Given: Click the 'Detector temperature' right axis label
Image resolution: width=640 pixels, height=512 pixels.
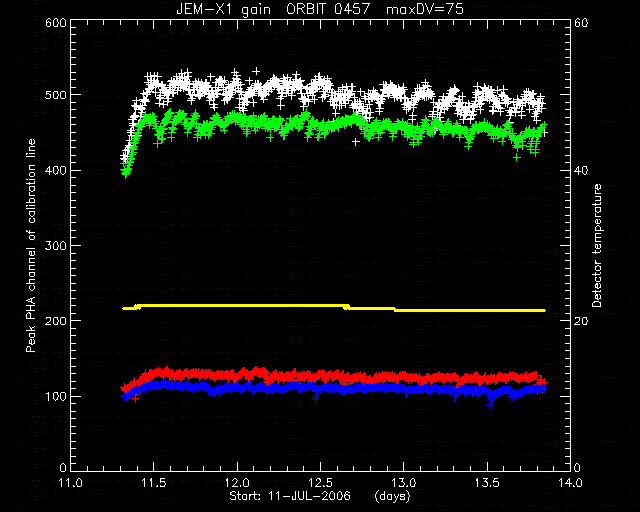Looking at the screenshot, I should 597,245.
